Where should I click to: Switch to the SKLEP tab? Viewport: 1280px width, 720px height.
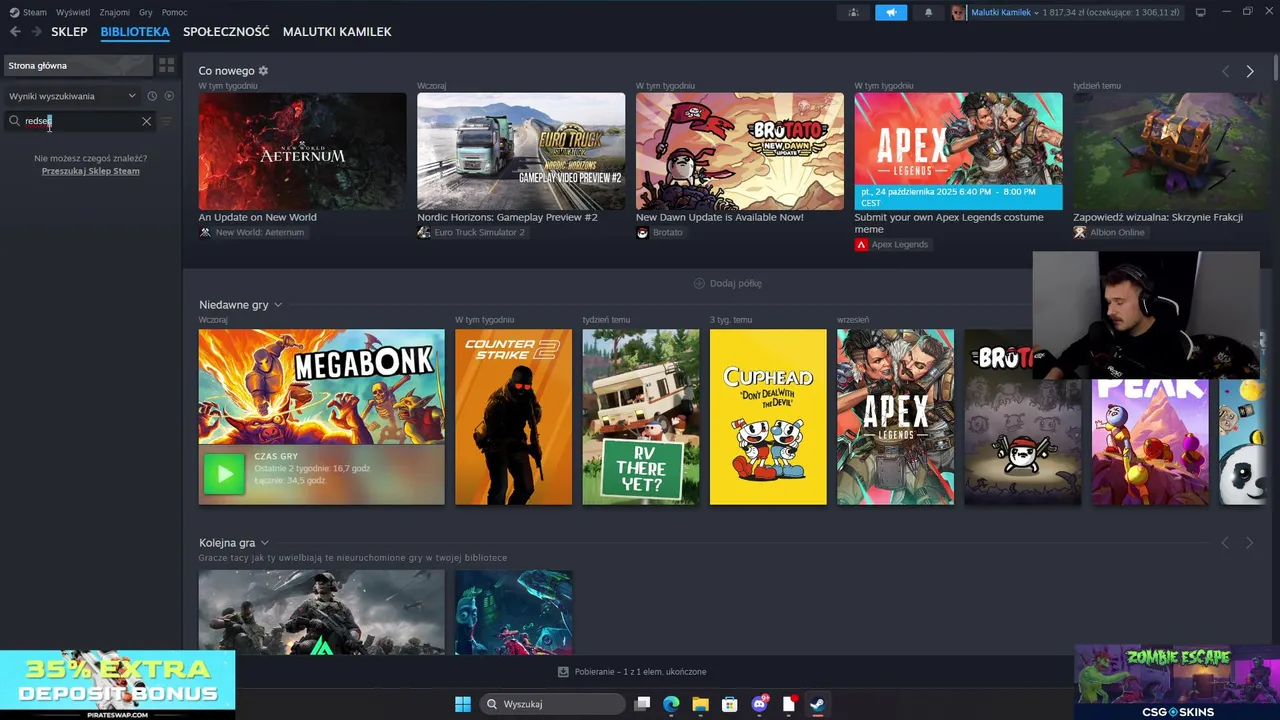(69, 32)
